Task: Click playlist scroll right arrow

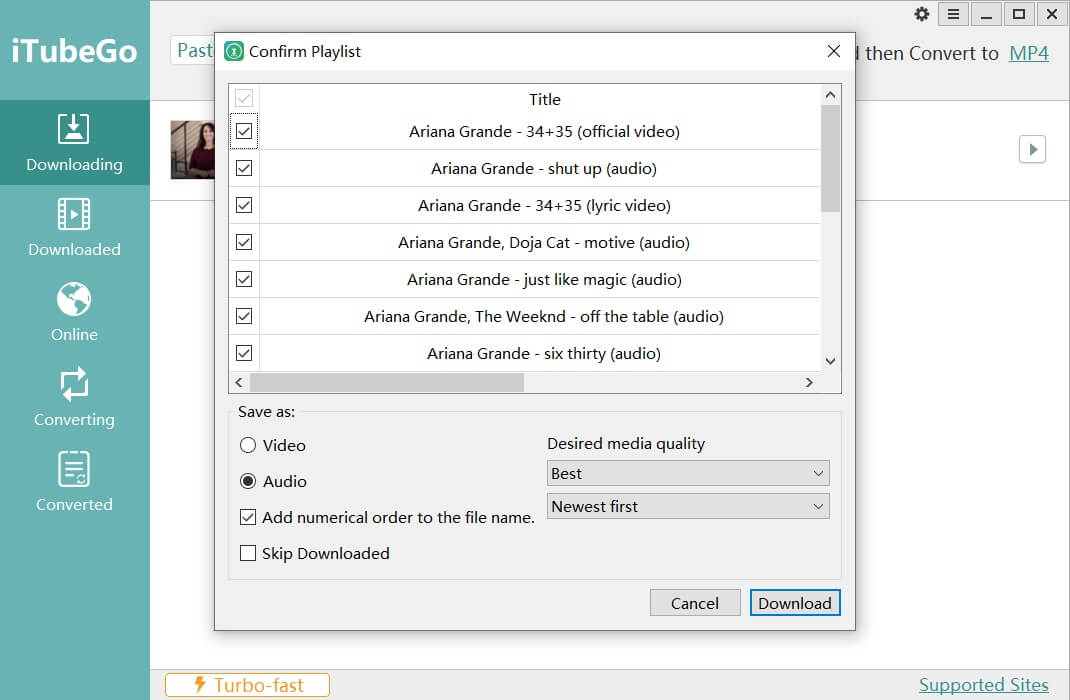Action: click(x=809, y=382)
